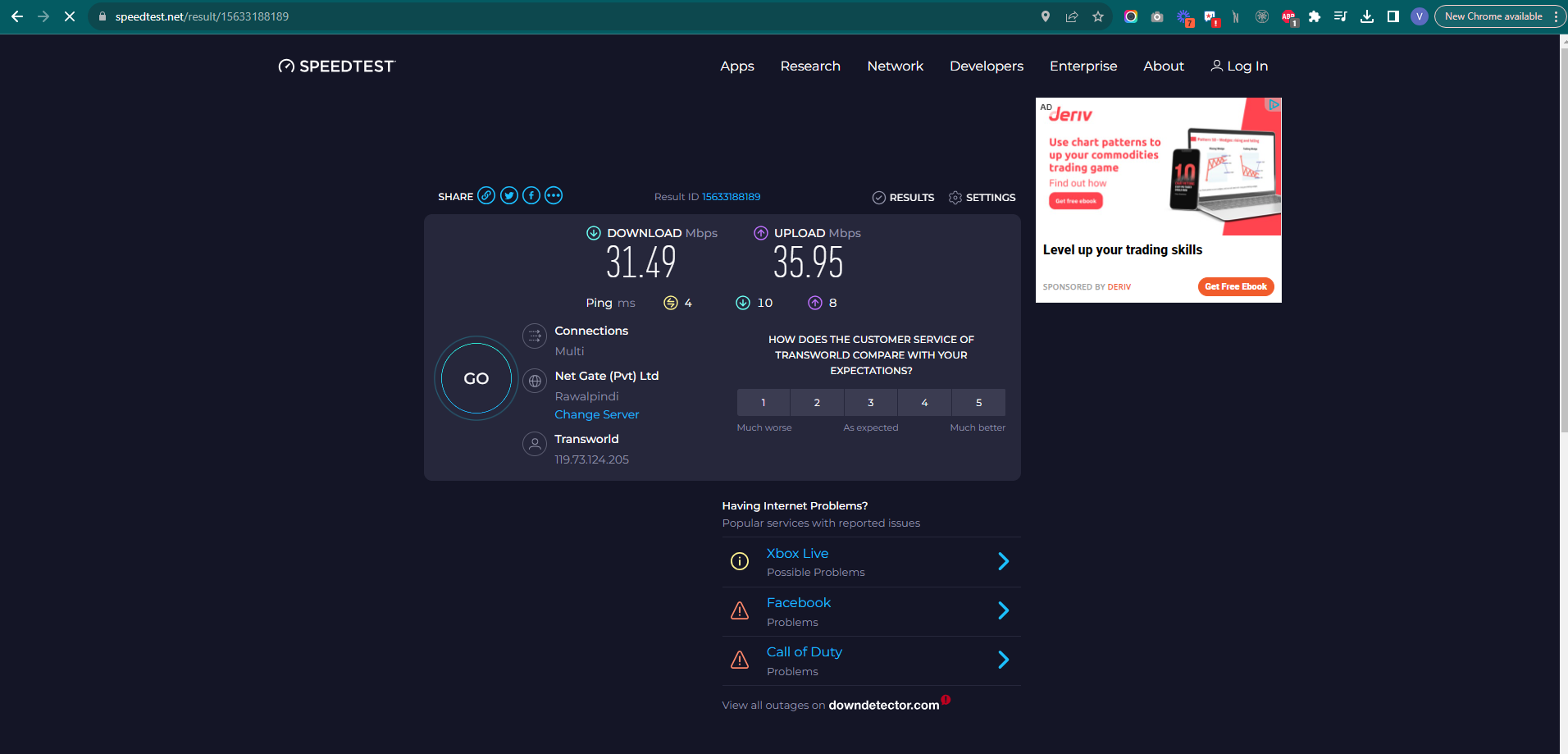Open the Research menu
The image size is (1568, 754).
(810, 66)
